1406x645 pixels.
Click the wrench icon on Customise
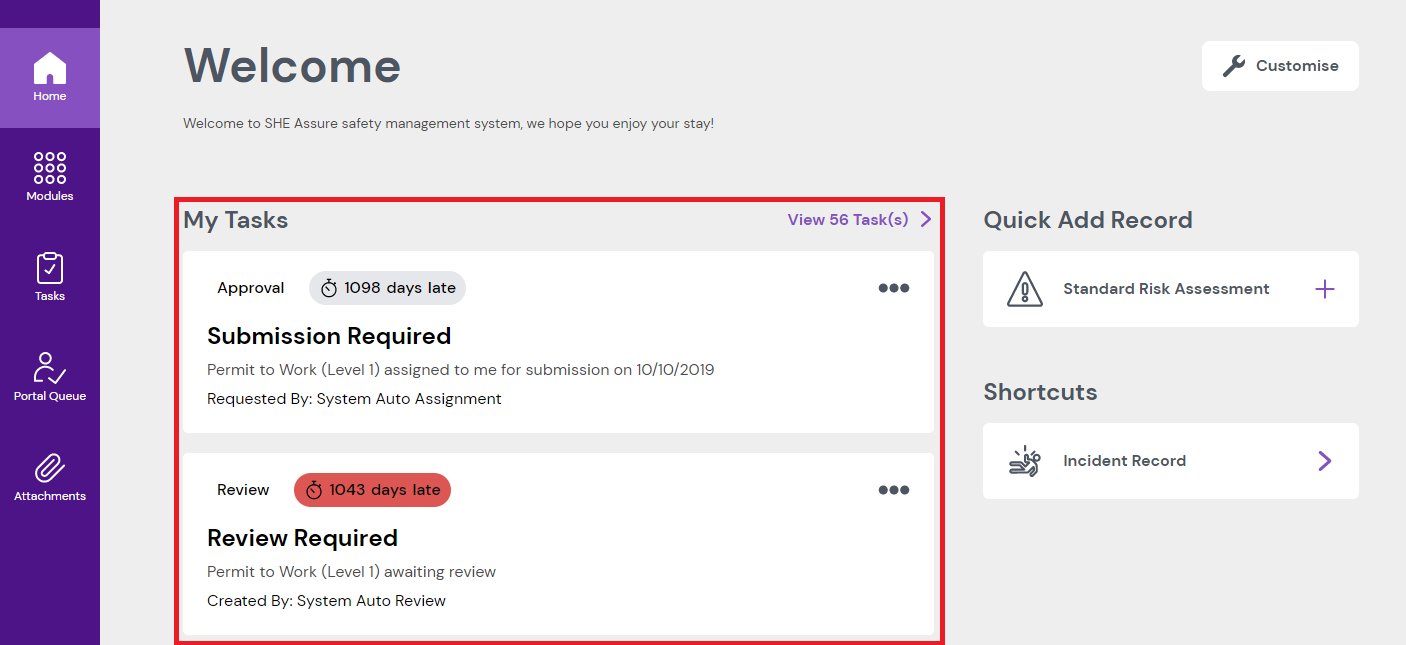[1234, 66]
